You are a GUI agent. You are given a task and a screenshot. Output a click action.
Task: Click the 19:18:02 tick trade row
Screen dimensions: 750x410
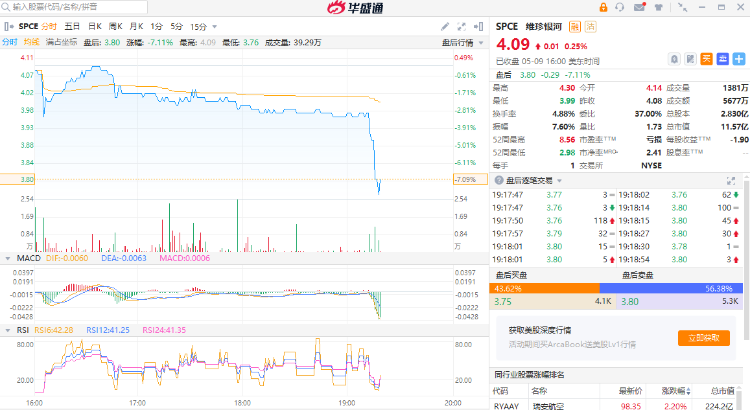[x=679, y=195]
